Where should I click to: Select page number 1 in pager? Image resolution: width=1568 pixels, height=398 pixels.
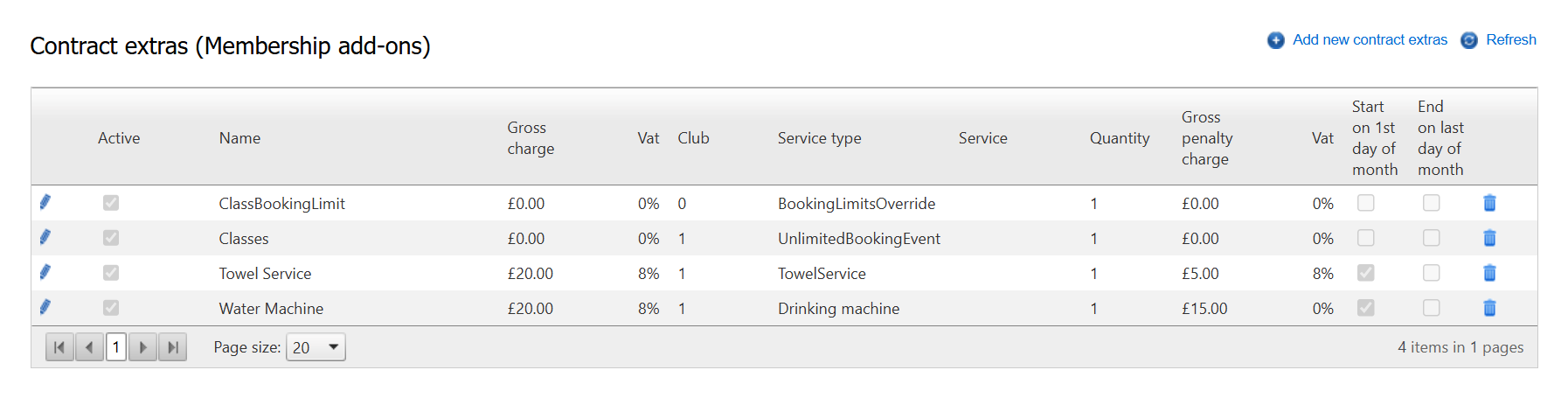pyautogui.click(x=116, y=347)
